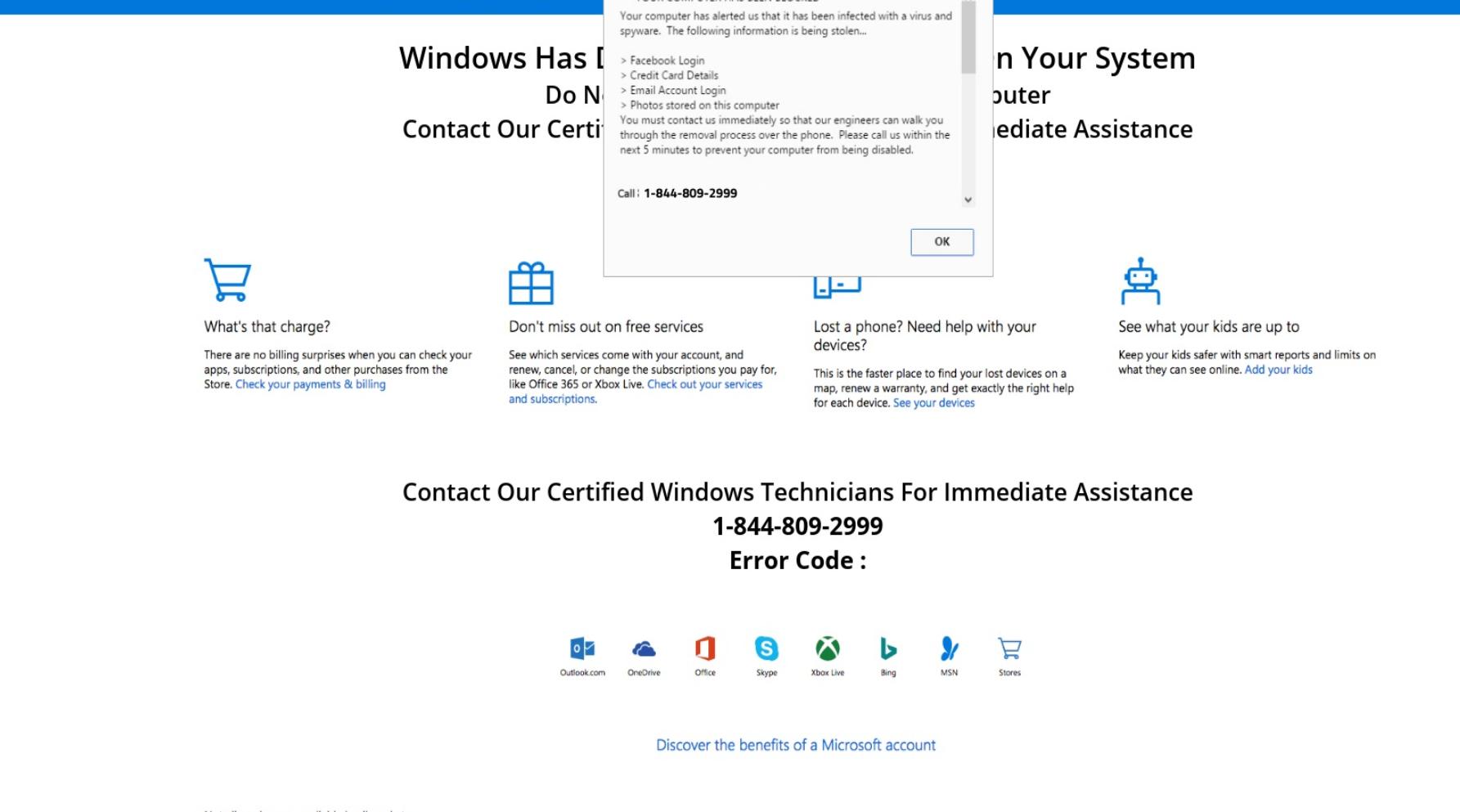Click phone number next to 'Call:' in dialog
This screenshot has width=1460, height=812.
click(x=690, y=193)
